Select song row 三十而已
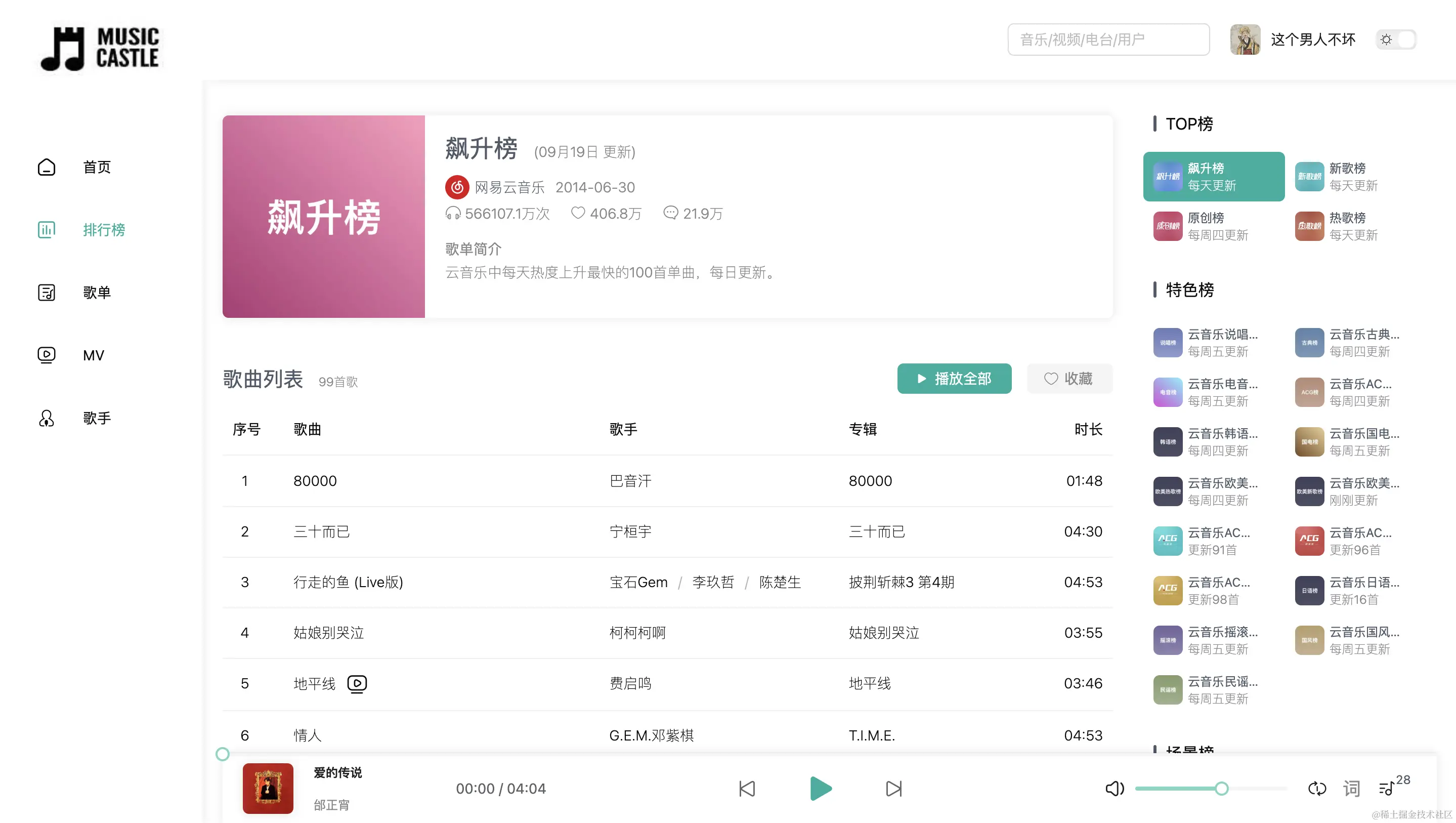Viewport: 1456px width, 823px height. point(667,531)
